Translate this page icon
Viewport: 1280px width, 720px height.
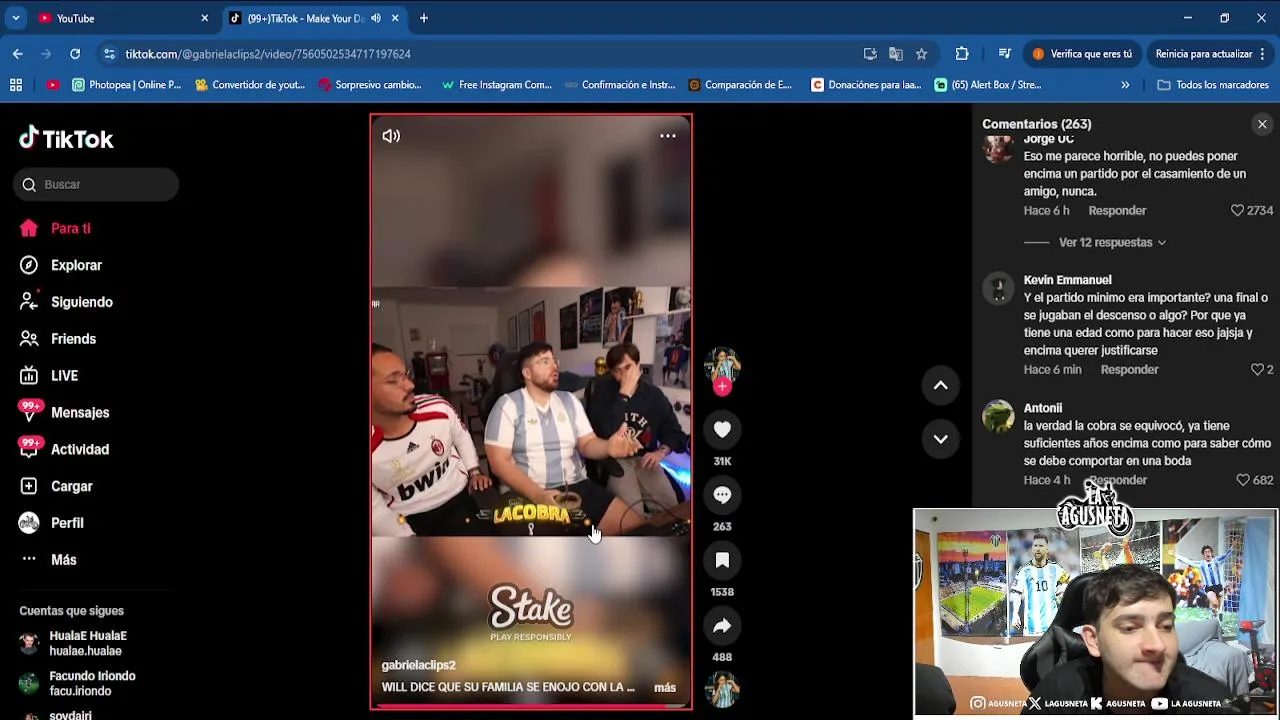click(x=896, y=54)
